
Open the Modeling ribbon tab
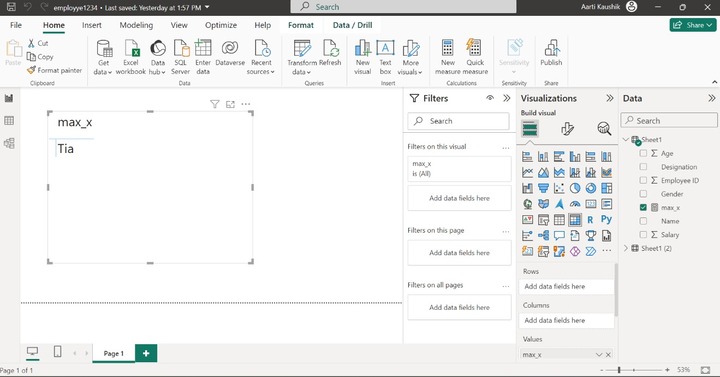pos(136,25)
